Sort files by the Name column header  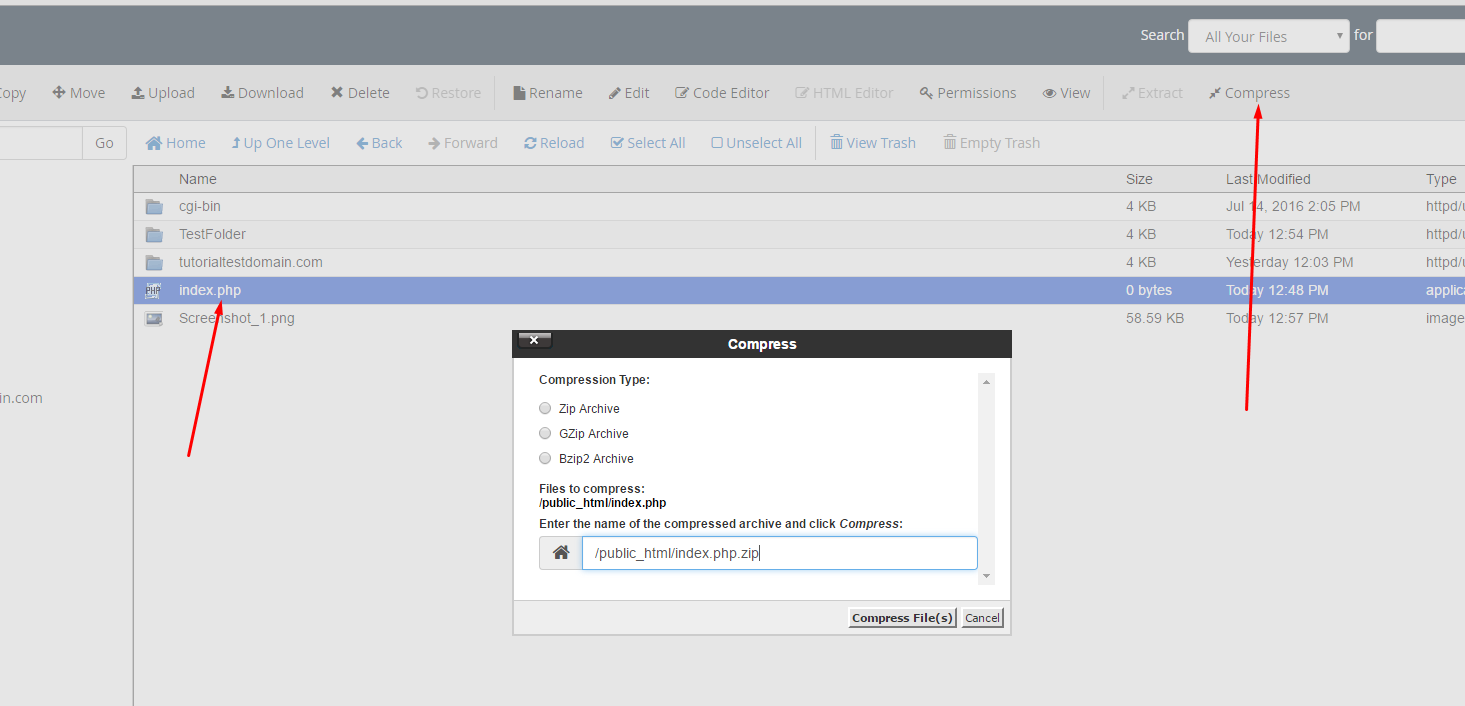(197, 178)
